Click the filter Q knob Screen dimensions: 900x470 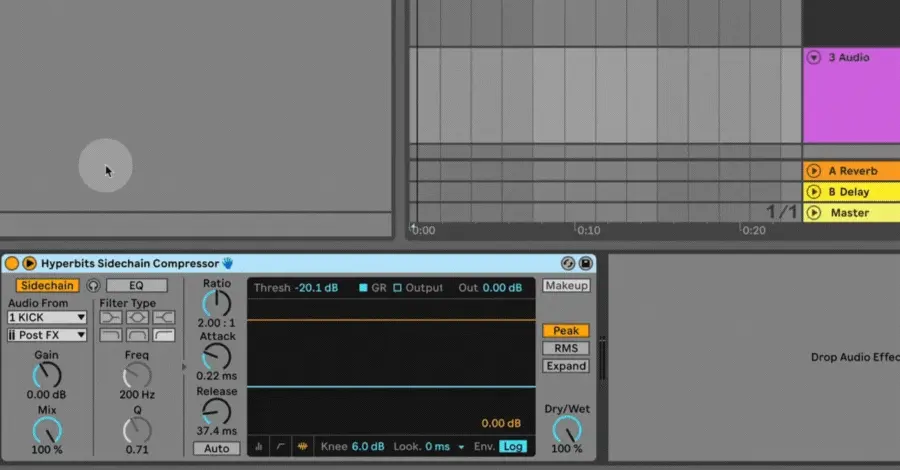pos(137,430)
